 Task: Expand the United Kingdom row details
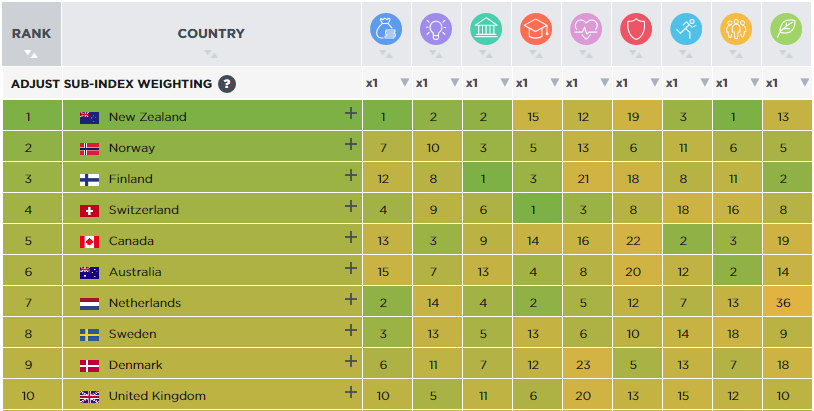[x=351, y=392]
